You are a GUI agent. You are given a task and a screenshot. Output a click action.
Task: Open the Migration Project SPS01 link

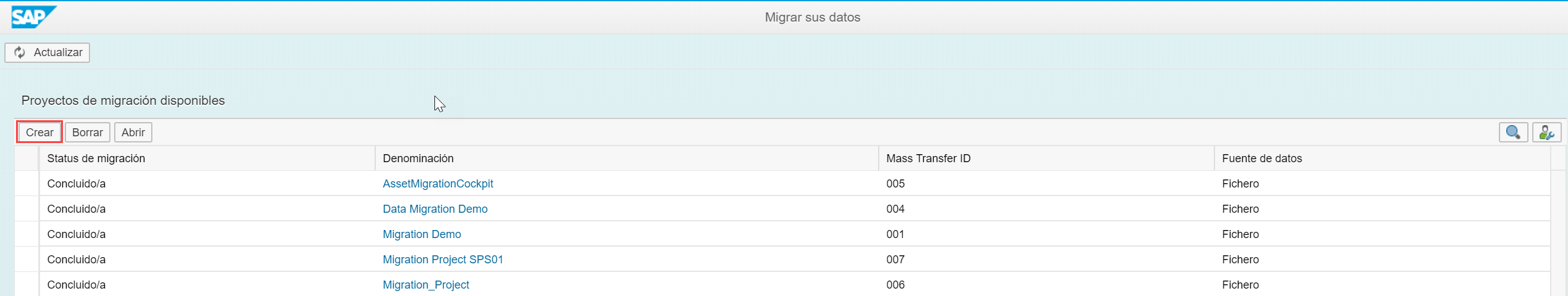(442, 260)
